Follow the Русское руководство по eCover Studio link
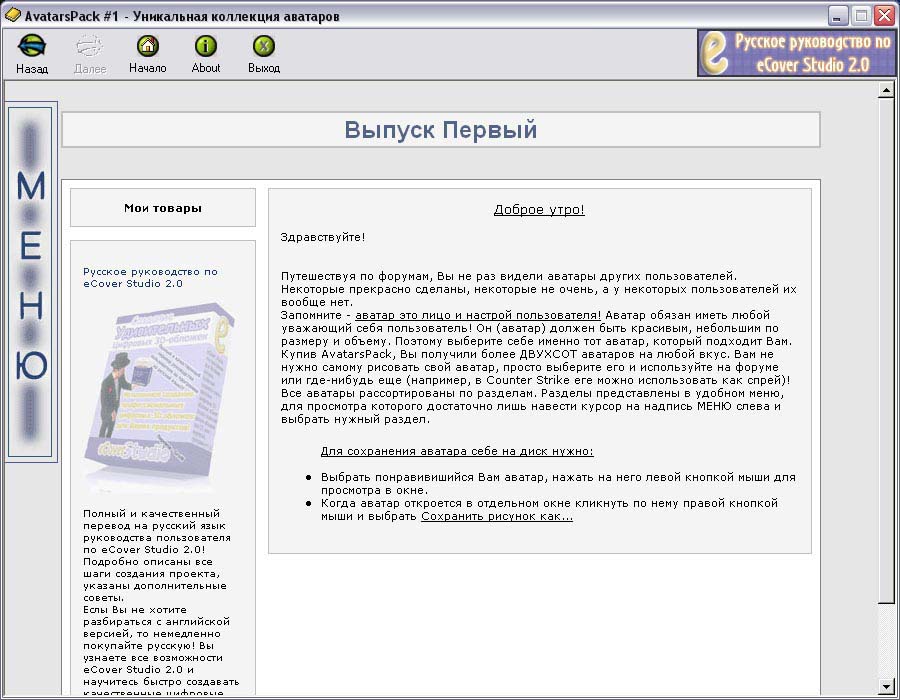Viewport: 900px width, 700px height. (x=150, y=277)
